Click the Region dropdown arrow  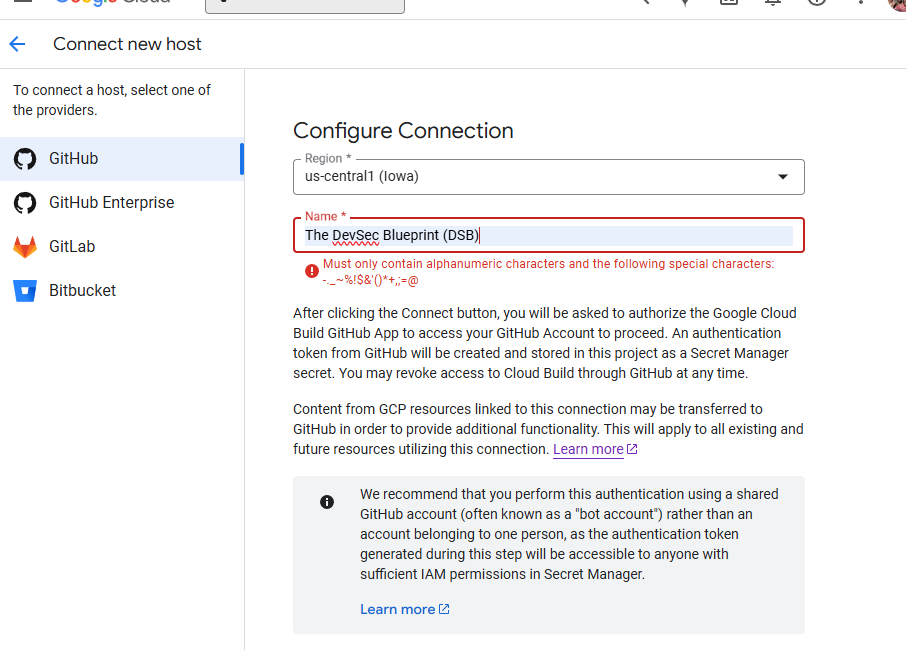click(x=783, y=177)
